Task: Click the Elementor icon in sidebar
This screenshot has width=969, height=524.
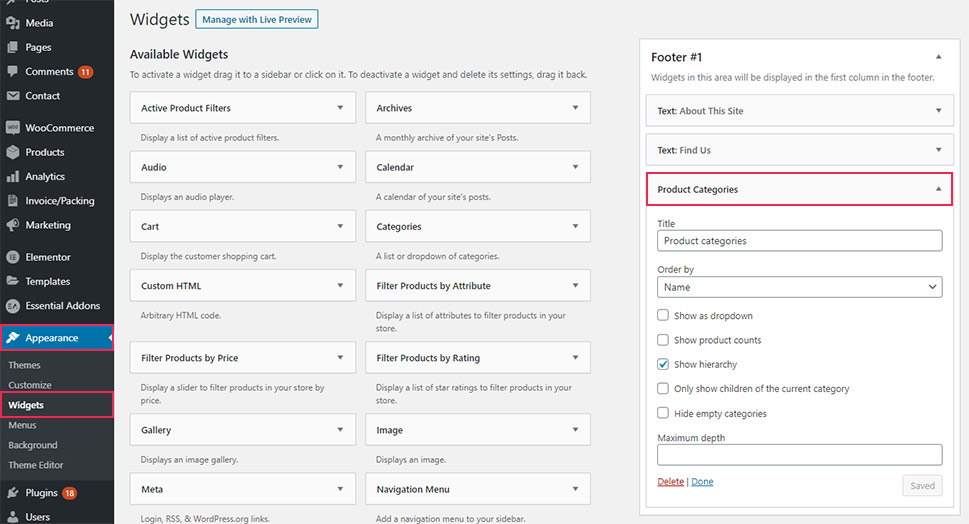Action: [13, 257]
